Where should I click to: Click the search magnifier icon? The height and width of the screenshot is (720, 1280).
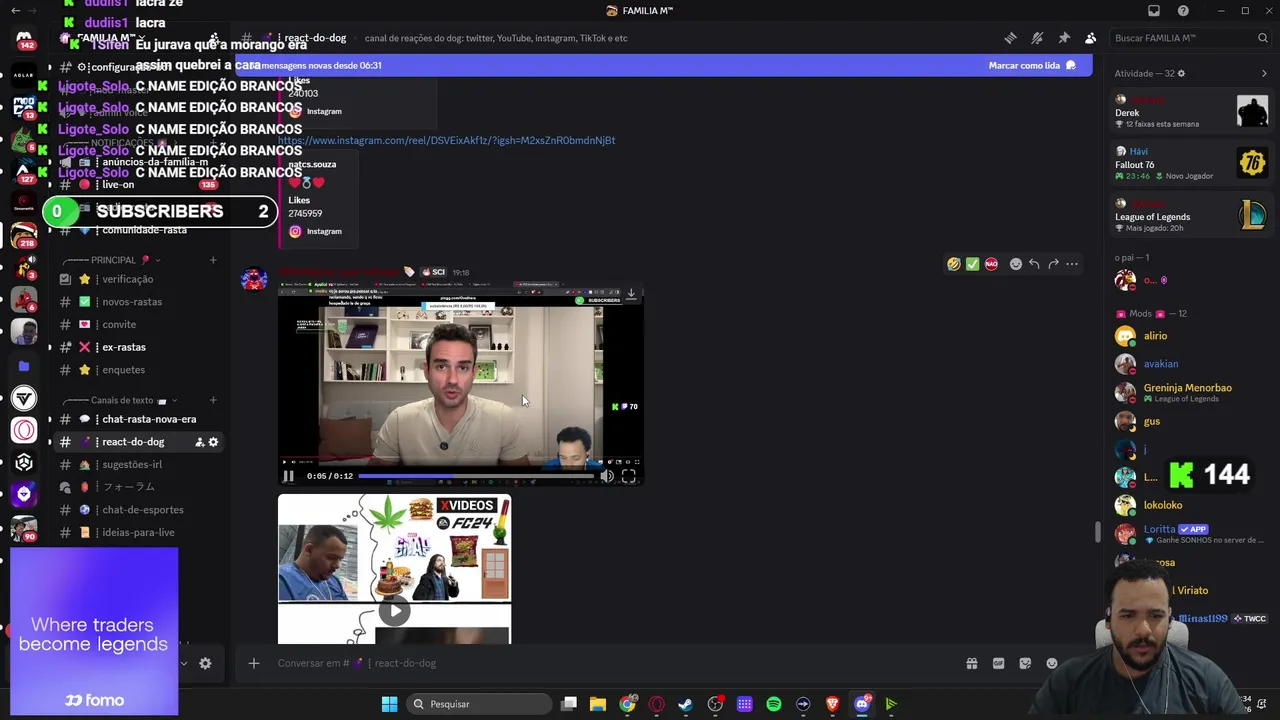[x=1263, y=38]
